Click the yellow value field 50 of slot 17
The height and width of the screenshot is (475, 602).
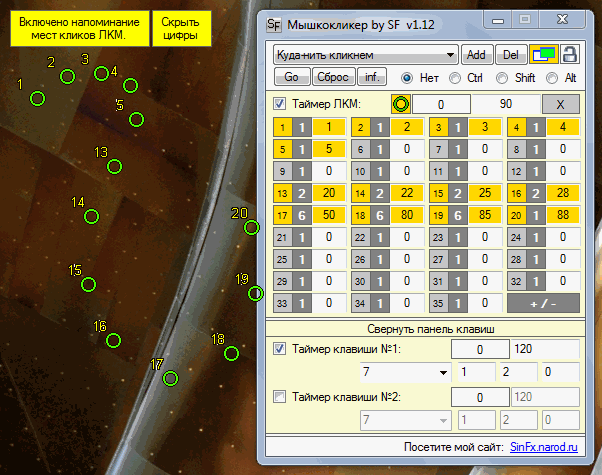tap(327, 215)
